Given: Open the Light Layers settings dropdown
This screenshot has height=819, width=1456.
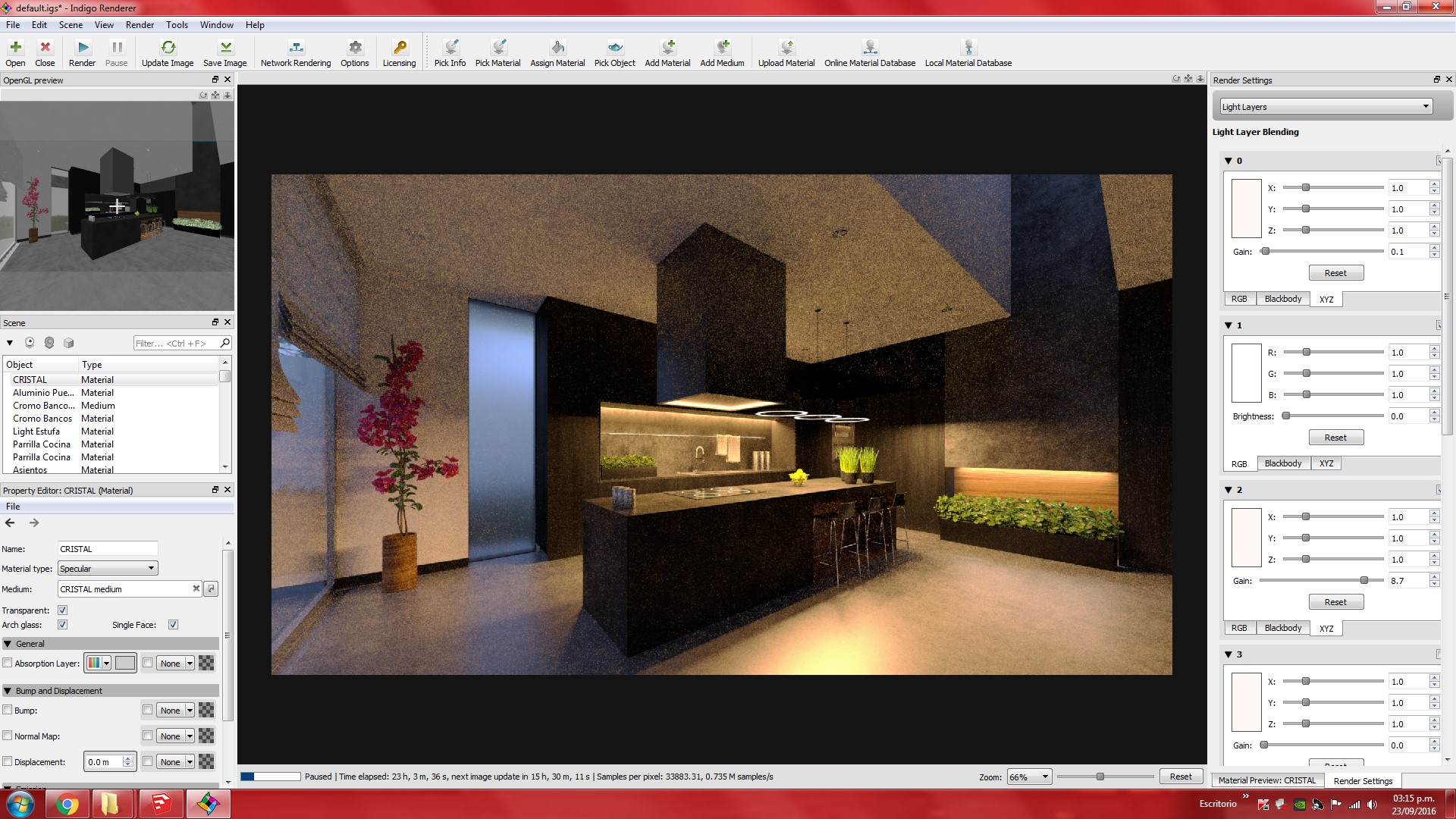Looking at the screenshot, I should pos(1326,107).
